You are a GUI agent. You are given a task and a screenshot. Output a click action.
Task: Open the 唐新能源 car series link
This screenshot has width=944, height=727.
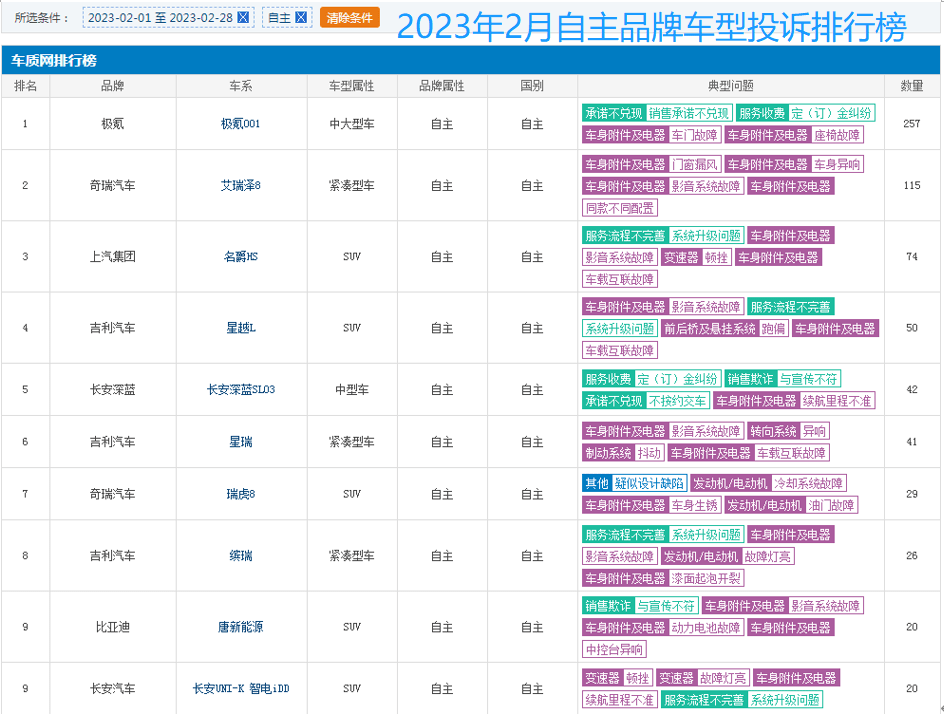240,627
